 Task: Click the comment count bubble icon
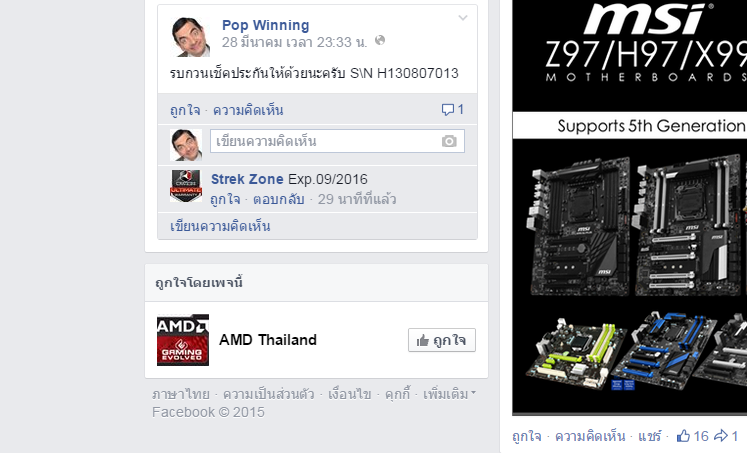pyautogui.click(x=447, y=110)
